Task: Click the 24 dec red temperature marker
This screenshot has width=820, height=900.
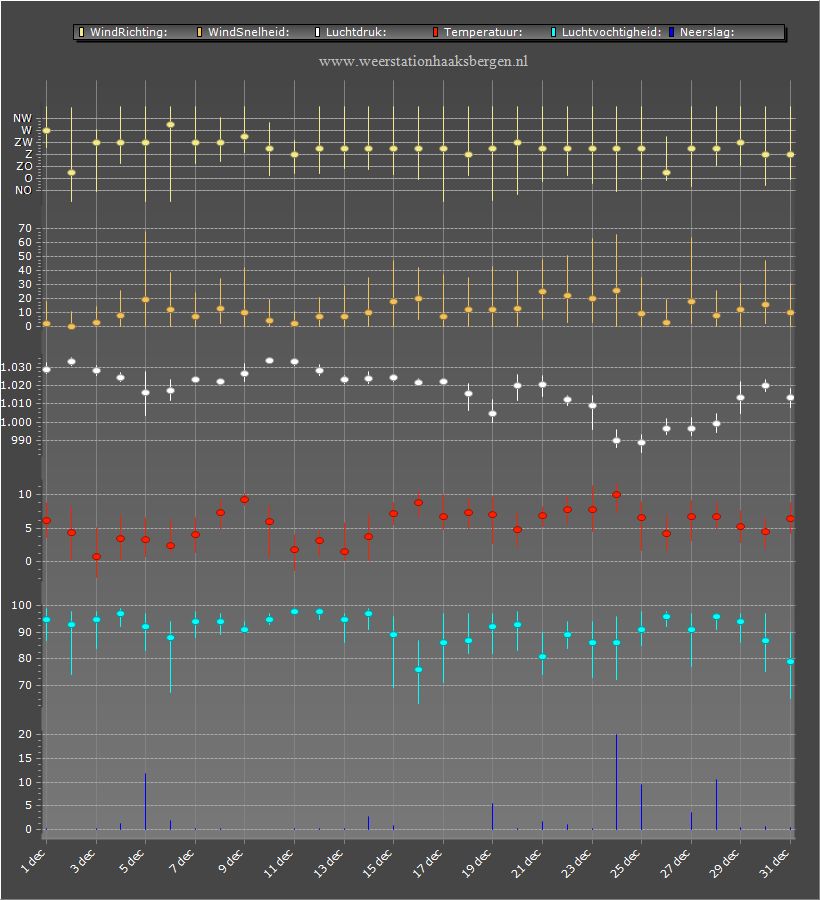Action: tap(616, 495)
